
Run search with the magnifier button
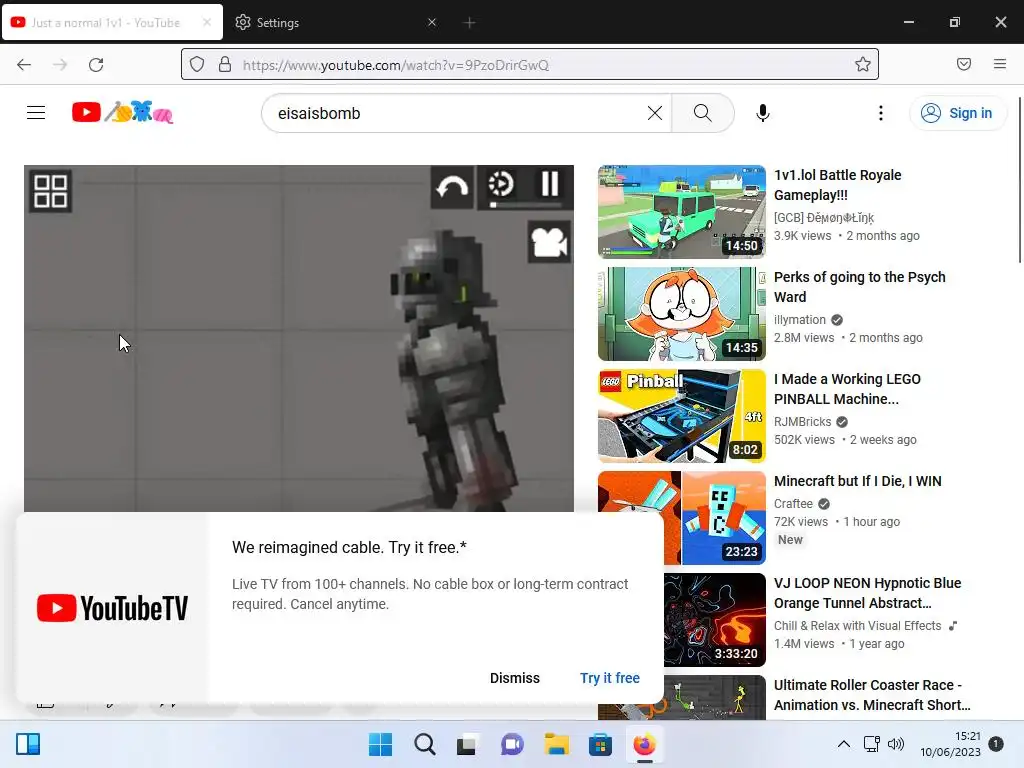703,113
